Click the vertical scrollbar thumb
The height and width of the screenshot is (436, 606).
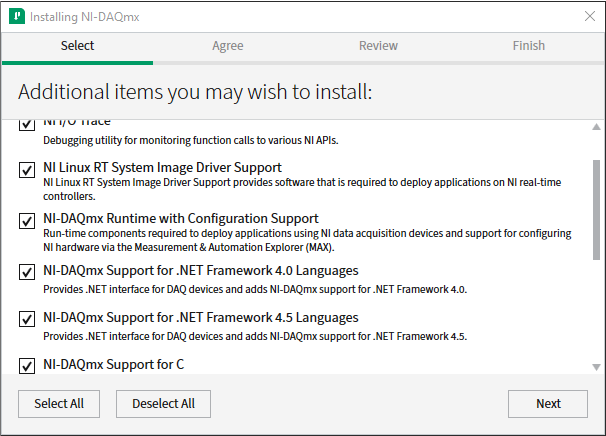pyautogui.click(x=596, y=210)
